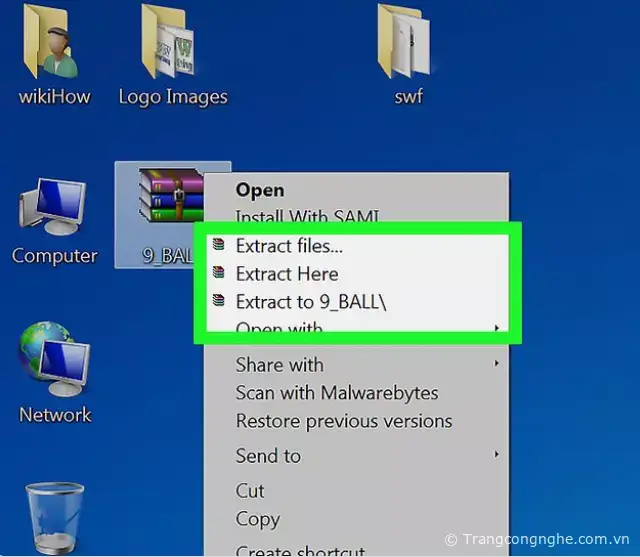Viewport: 640px width, 557px height.
Task: Choose Copy from the context menu
Action: 257,519
